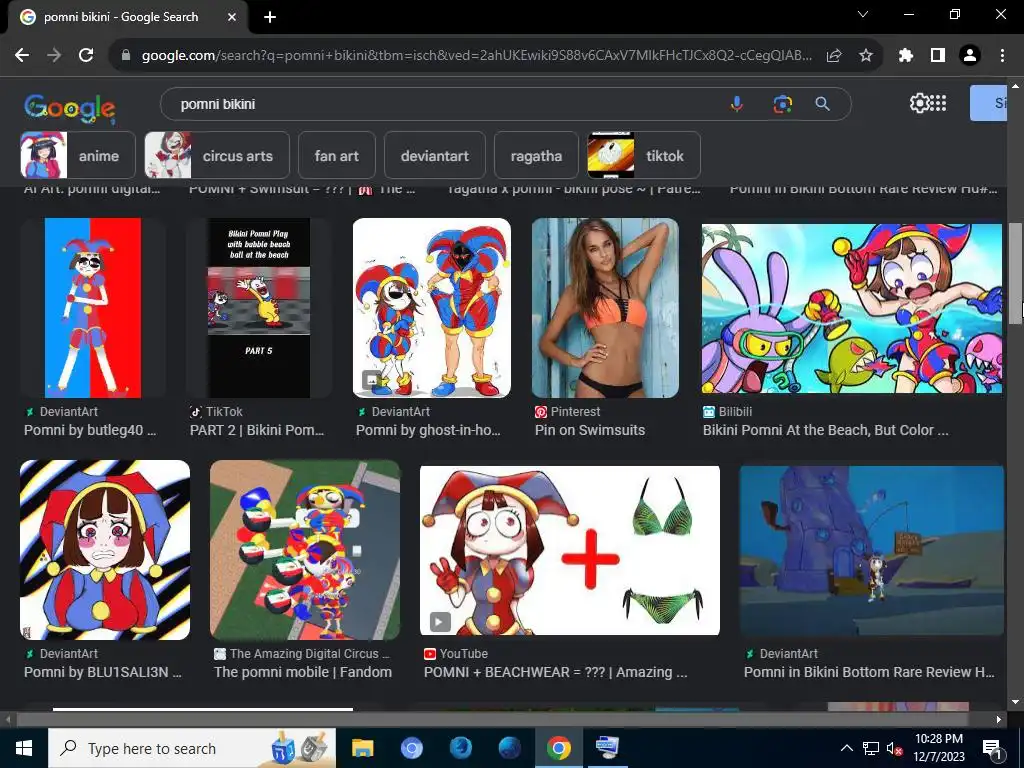The image size is (1024, 768).
Task: Click the share page icon in address bar
Action: pyautogui.click(x=834, y=56)
